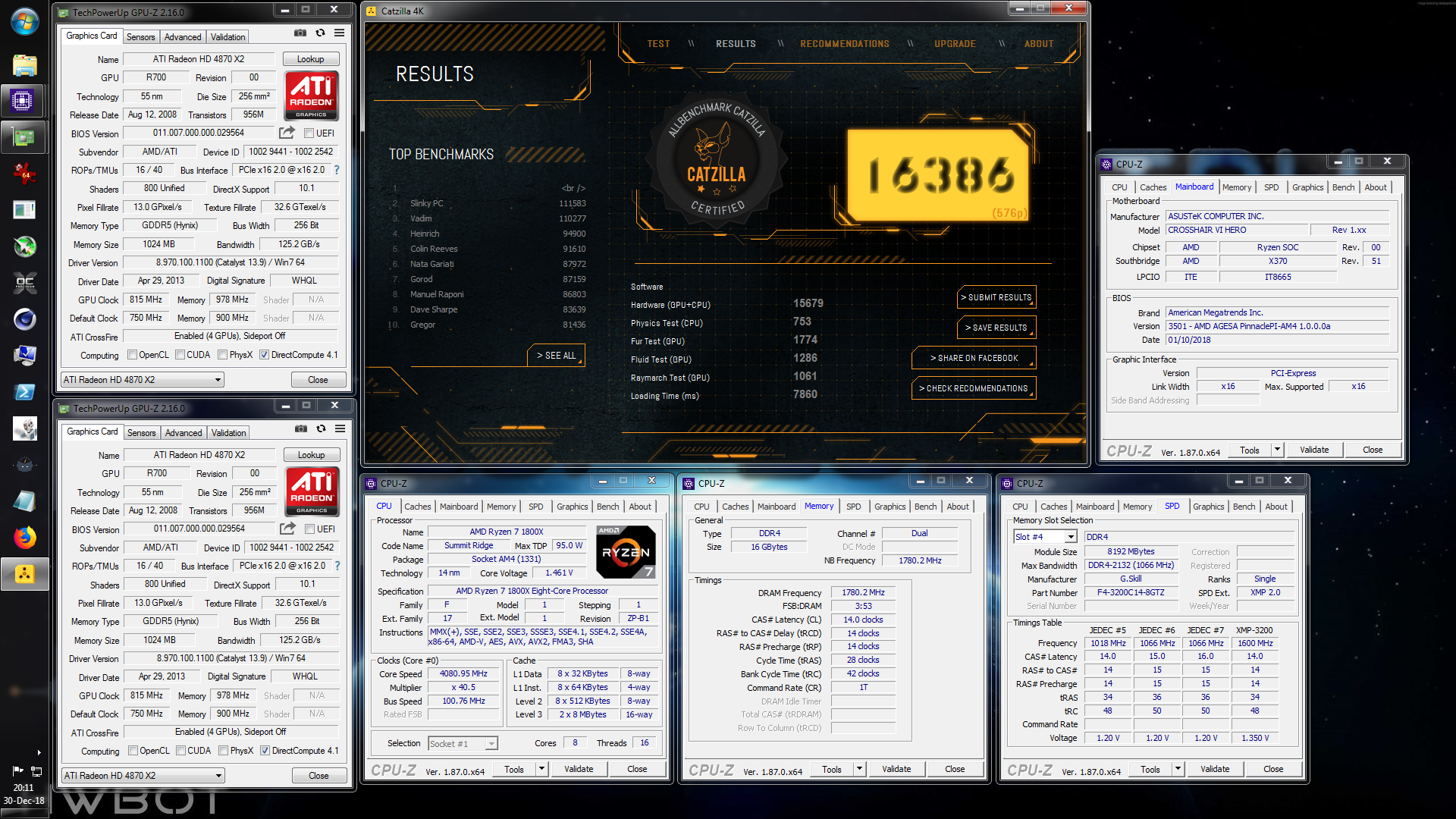1456x819 pixels.
Task: Click the Bus Interface question mark in top GPU-Z
Action: (x=337, y=170)
